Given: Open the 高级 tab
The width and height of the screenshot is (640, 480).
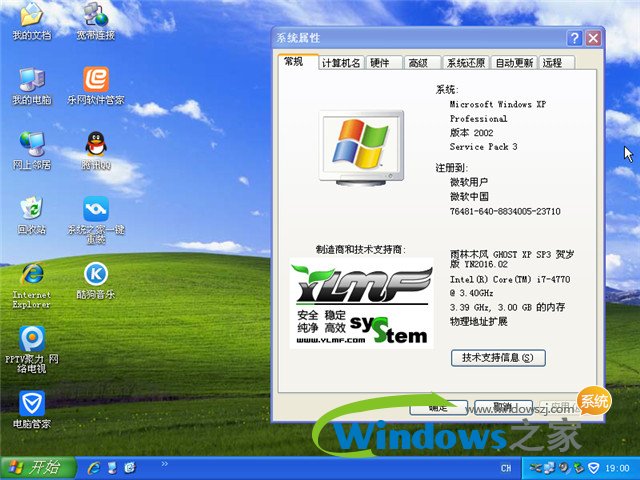Looking at the screenshot, I should click(422, 63).
